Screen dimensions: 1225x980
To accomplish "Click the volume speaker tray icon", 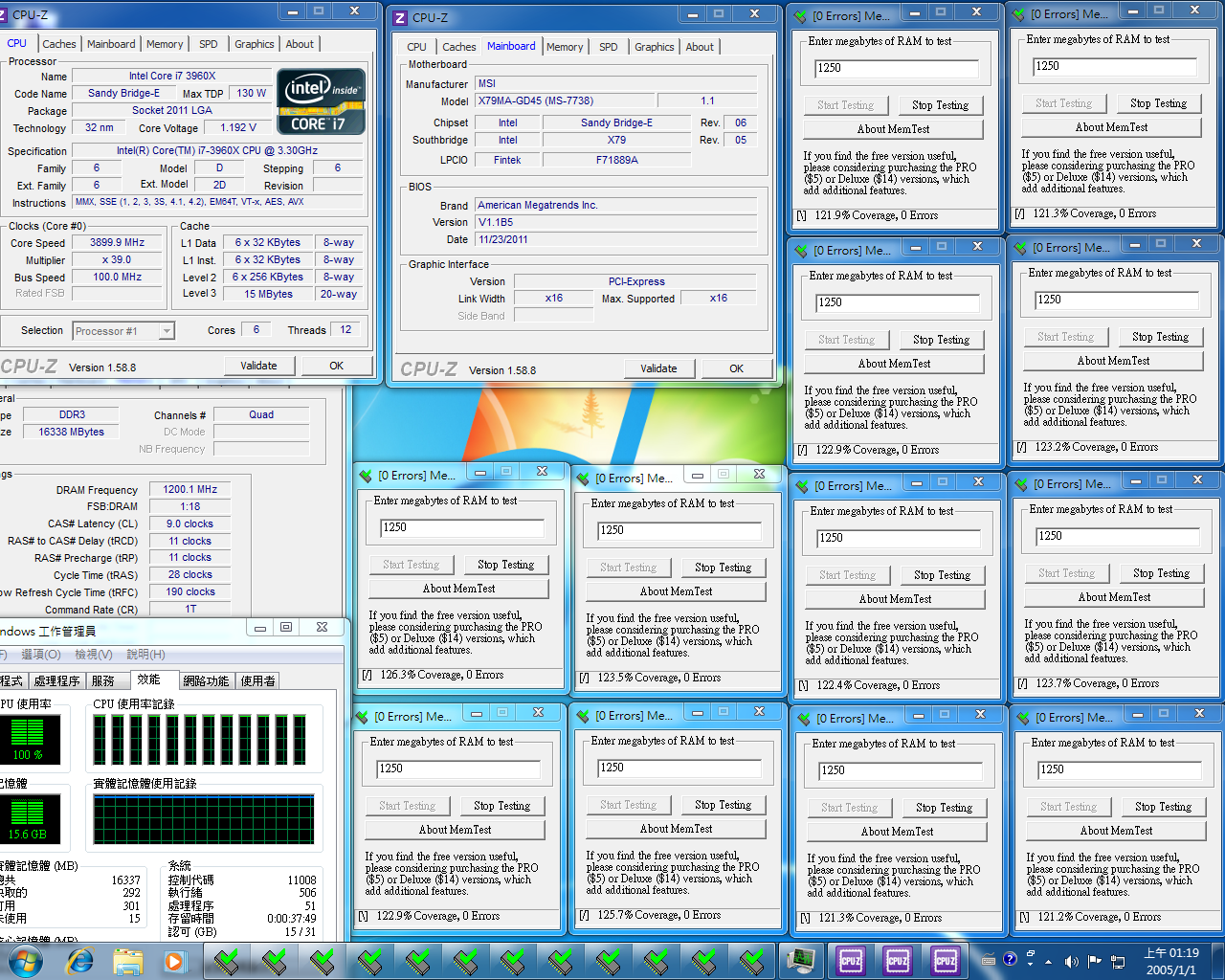I will [x=1071, y=961].
